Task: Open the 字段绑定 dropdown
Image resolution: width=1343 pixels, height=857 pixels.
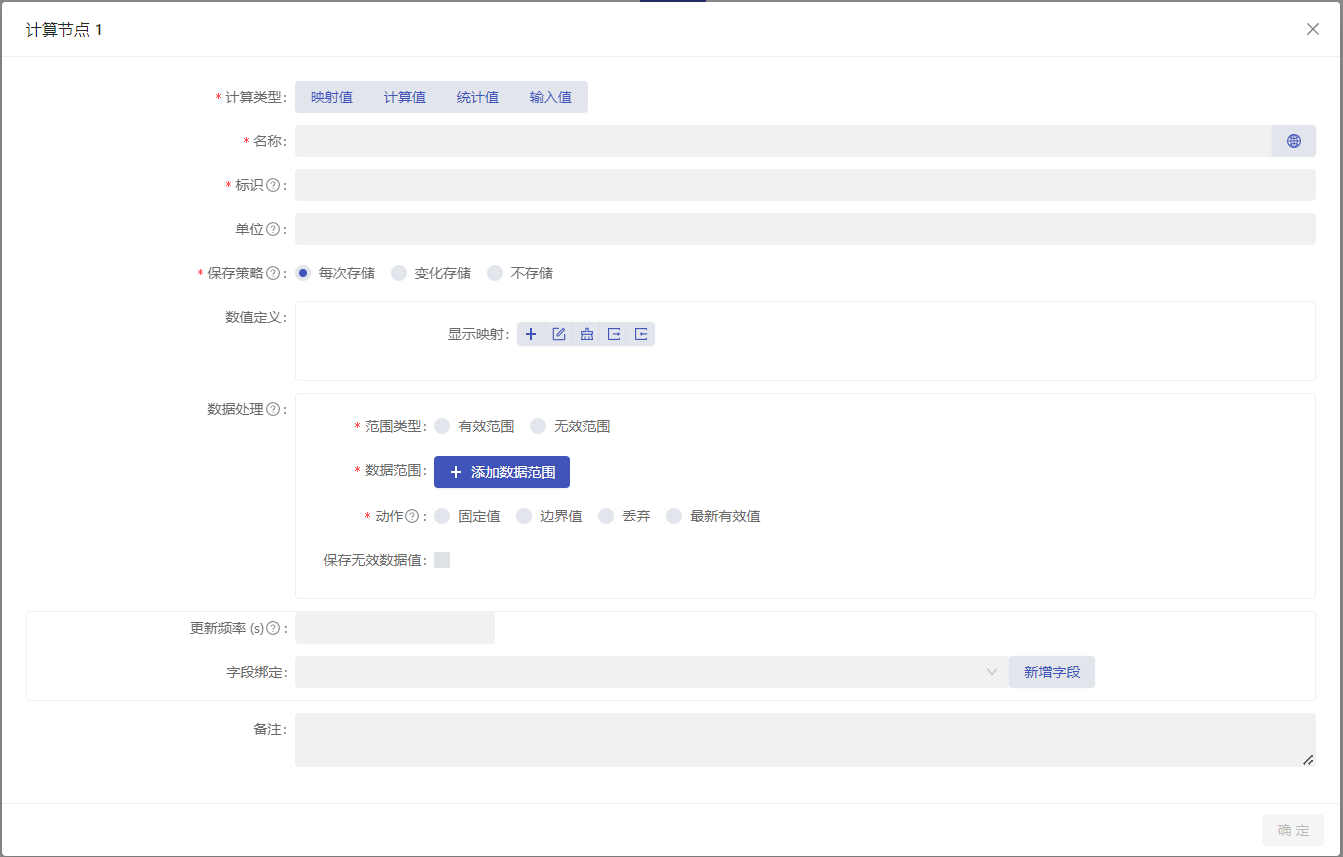Action: click(652, 672)
